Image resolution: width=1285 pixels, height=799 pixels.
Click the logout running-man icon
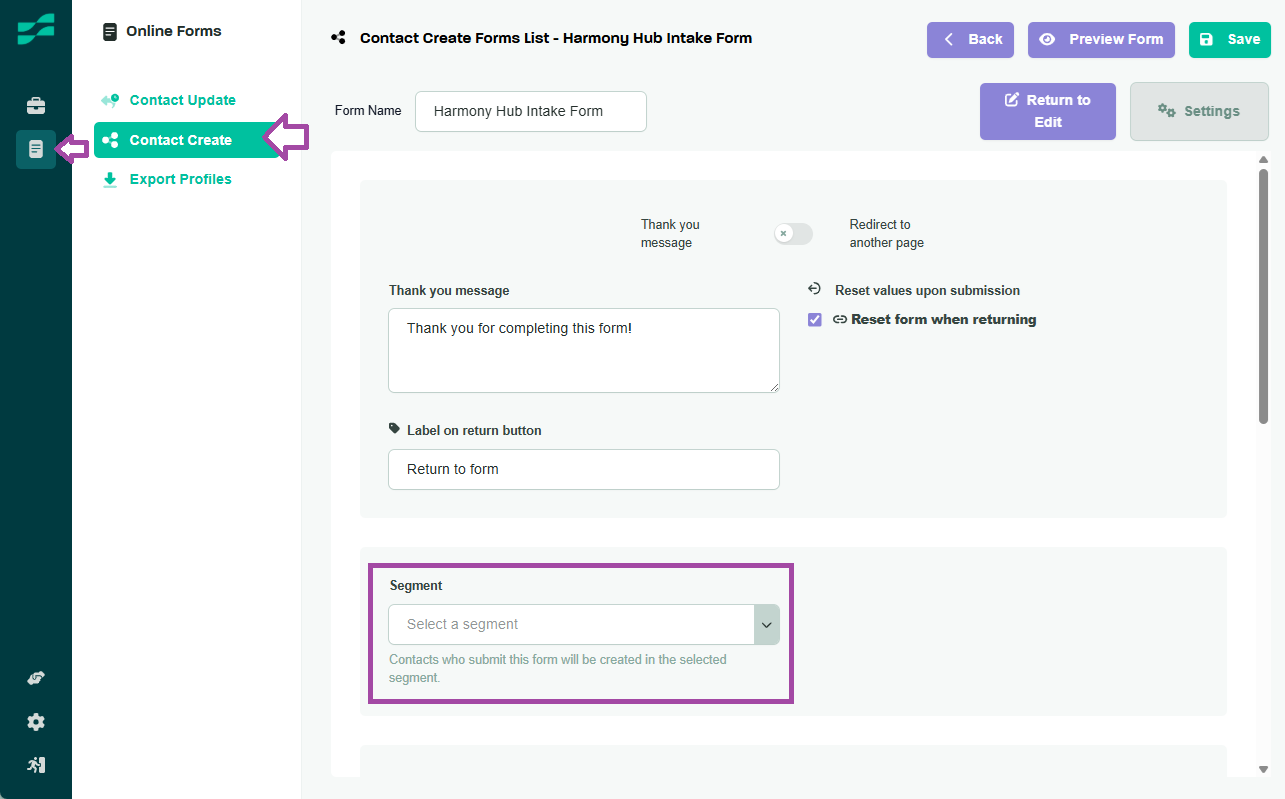tap(36, 765)
